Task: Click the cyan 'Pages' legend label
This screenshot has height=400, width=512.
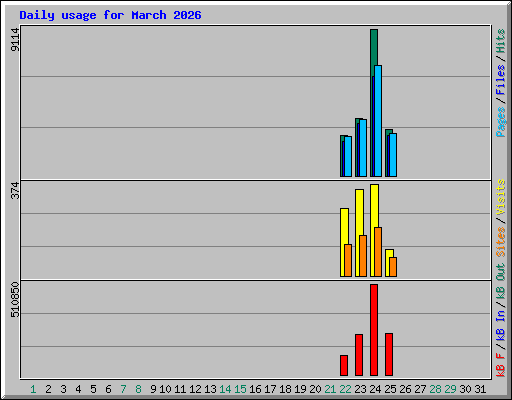Action: pyautogui.click(x=500, y=122)
